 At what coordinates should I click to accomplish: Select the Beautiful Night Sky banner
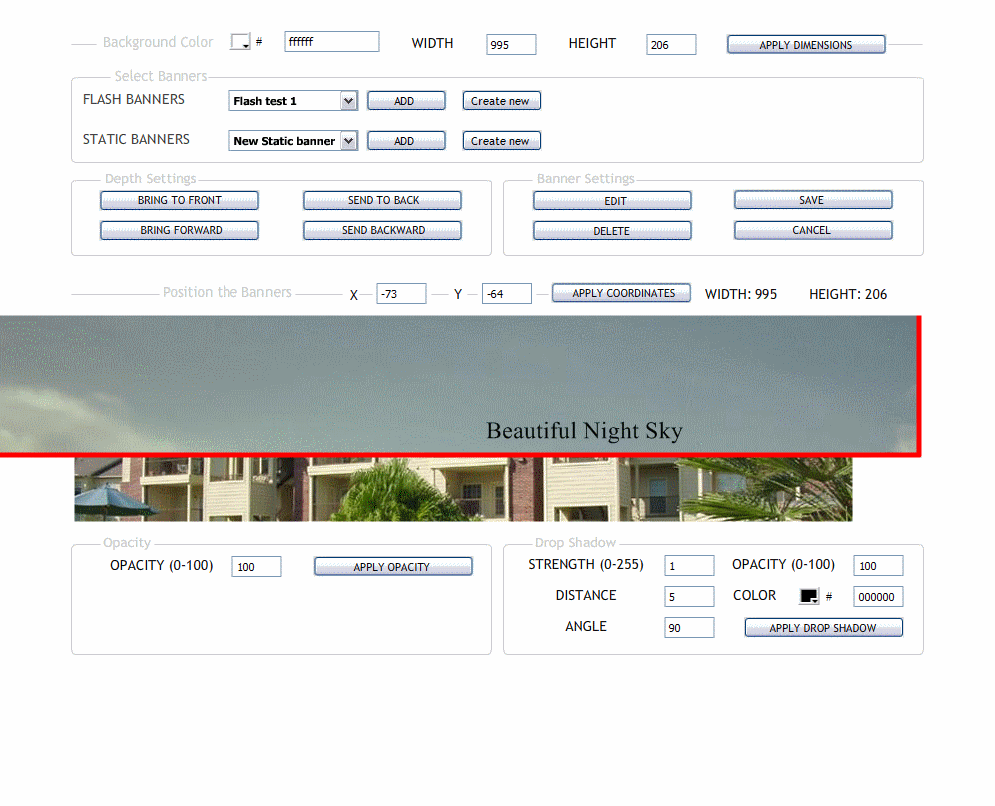(459, 386)
